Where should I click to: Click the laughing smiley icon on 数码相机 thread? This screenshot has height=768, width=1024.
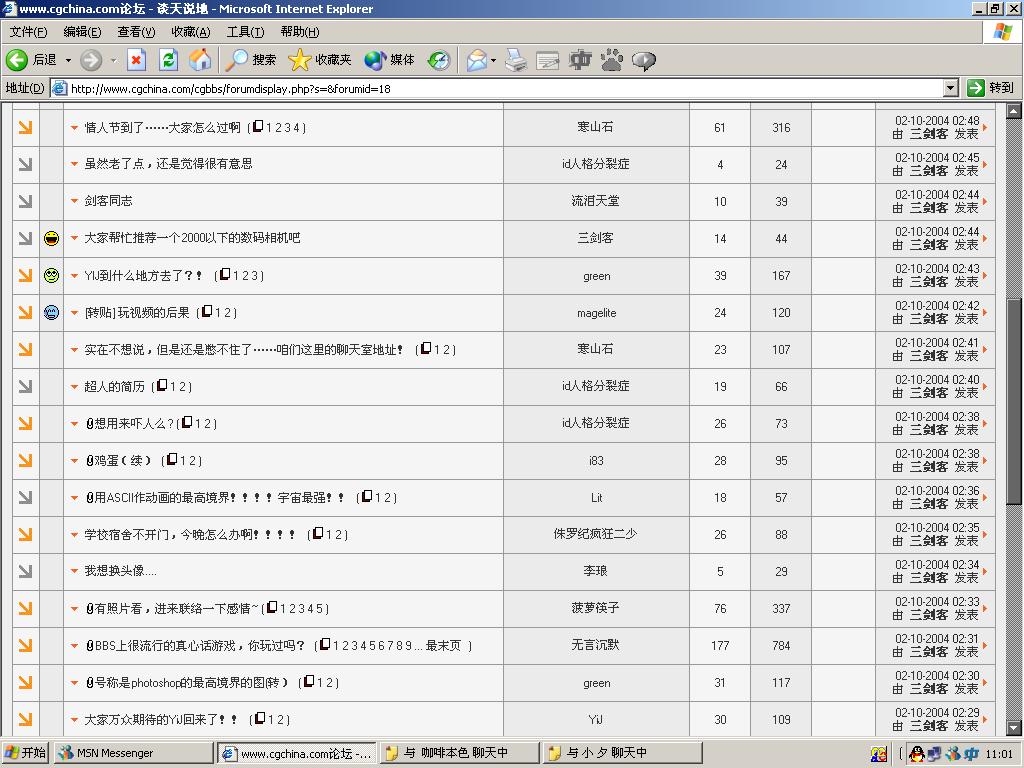[52, 238]
